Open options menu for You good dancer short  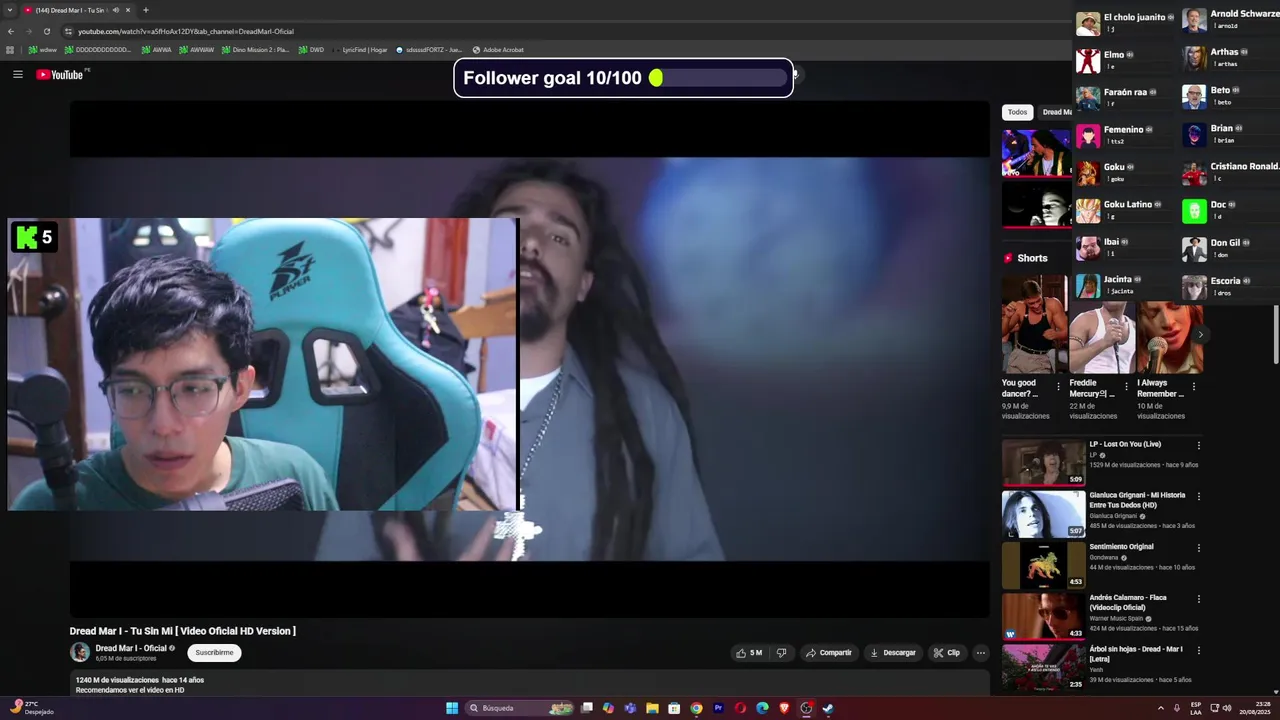[x=1059, y=386]
